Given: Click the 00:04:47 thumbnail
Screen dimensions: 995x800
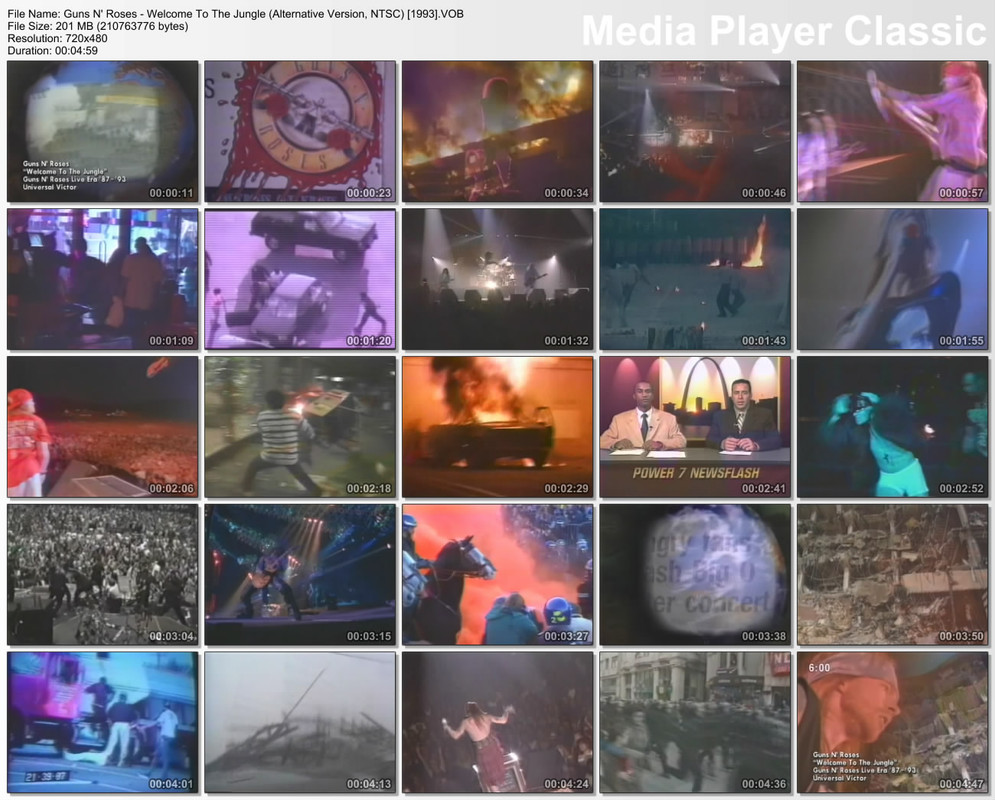Looking at the screenshot, I should click(x=893, y=723).
